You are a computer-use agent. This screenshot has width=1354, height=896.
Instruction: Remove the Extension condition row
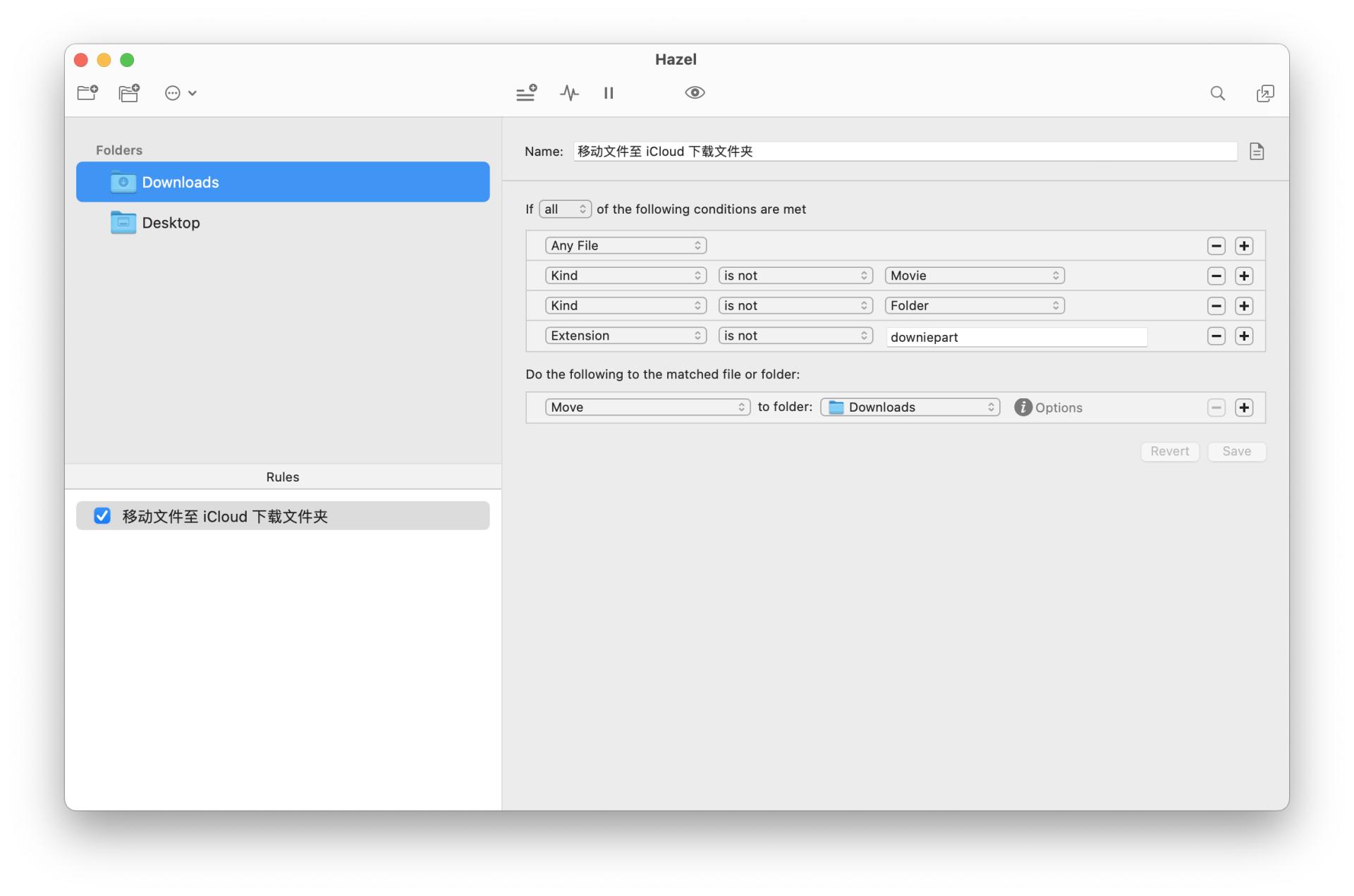pos(1216,336)
